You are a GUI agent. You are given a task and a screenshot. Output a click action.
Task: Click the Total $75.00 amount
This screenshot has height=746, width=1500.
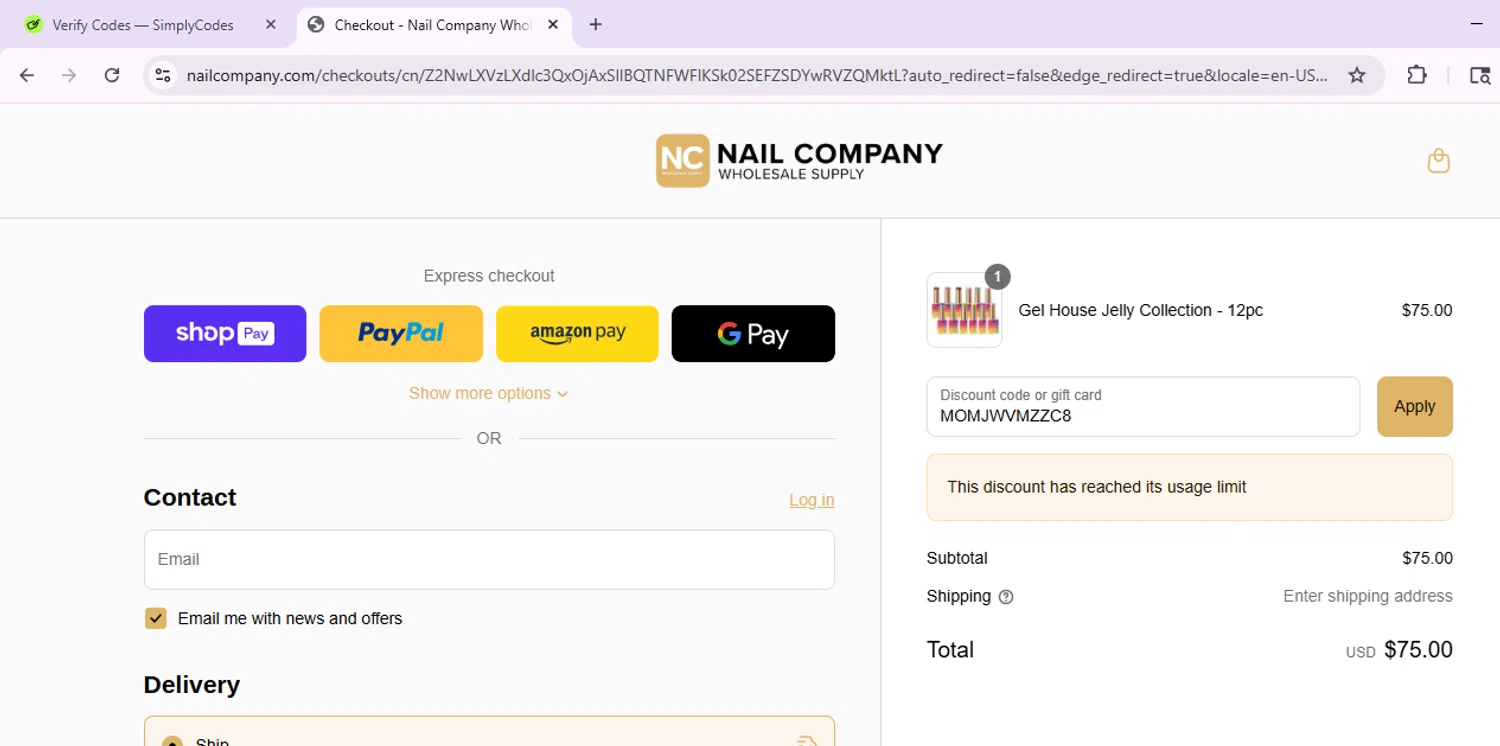click(1418, 649)
